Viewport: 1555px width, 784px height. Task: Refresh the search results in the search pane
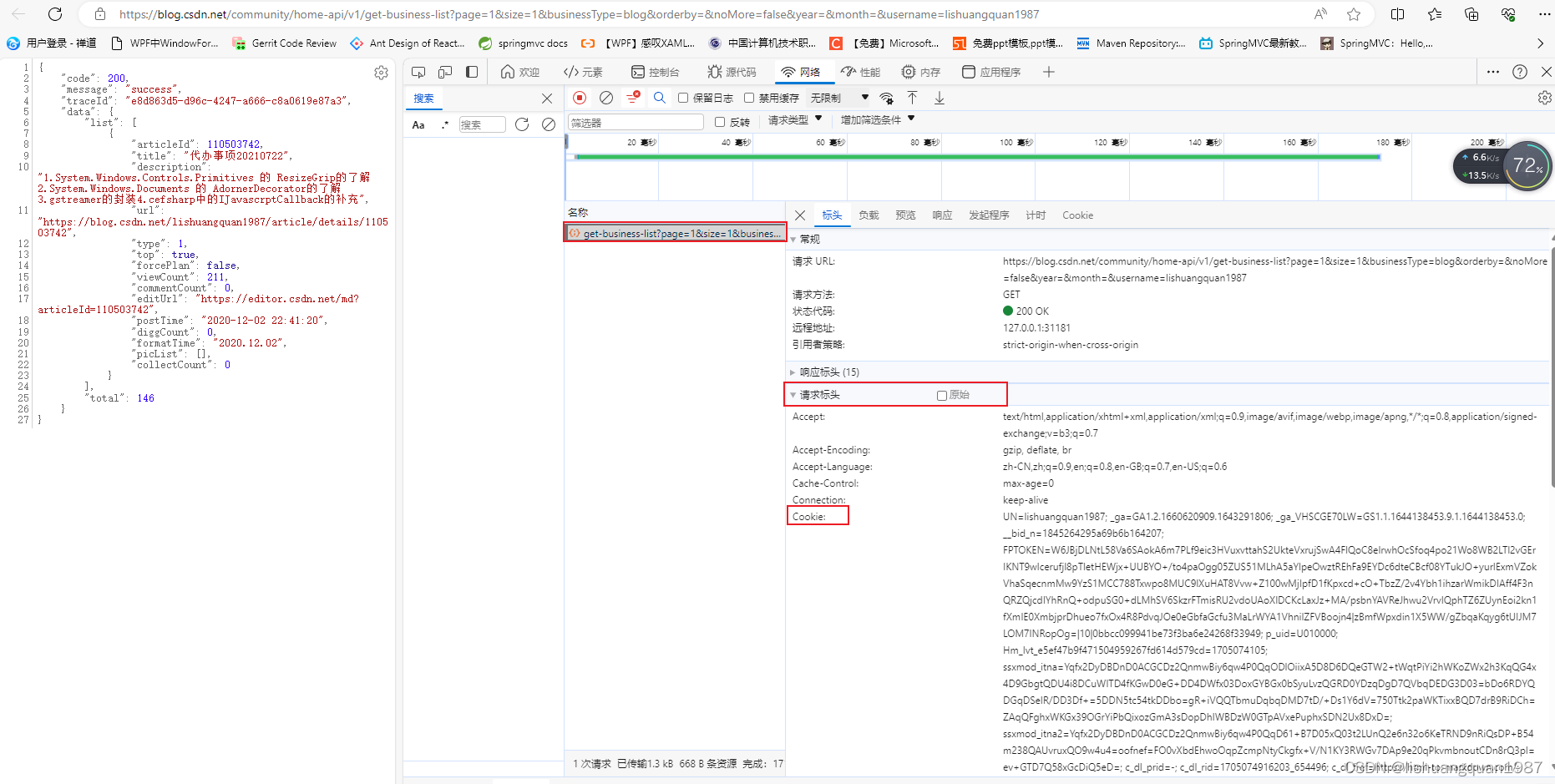coord(522,124)
